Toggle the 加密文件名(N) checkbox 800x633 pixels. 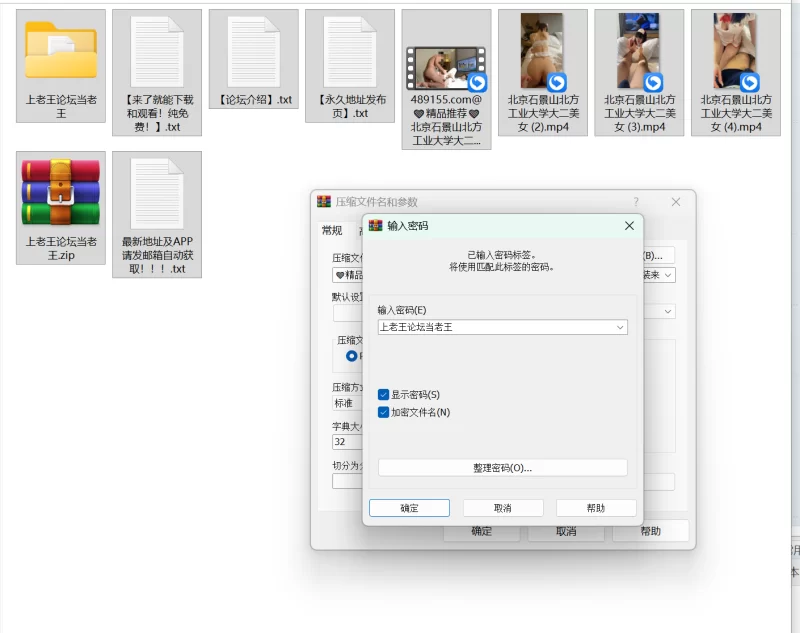click(x=384, y=412)
